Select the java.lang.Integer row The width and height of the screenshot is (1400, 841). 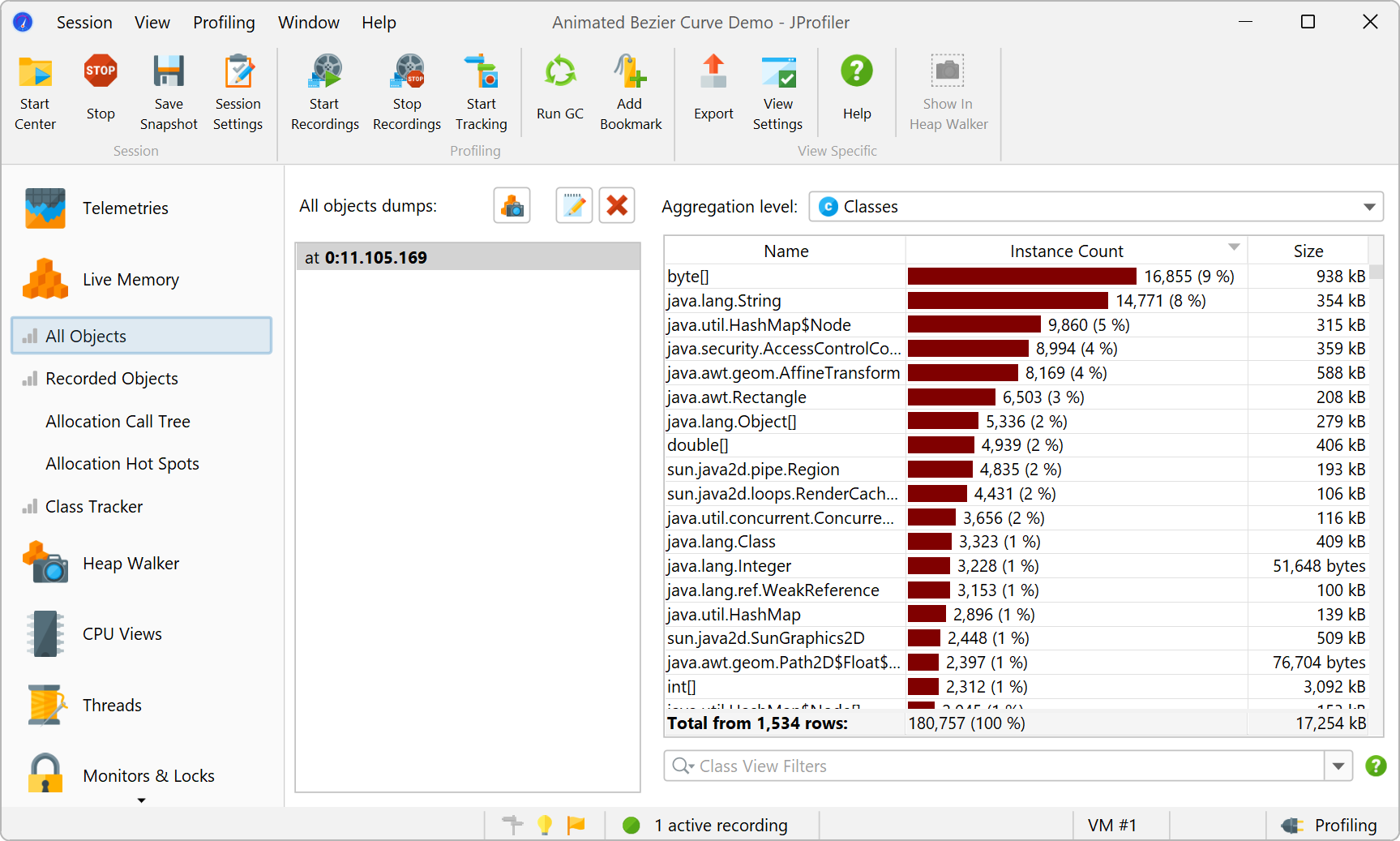(x=1017, y=566)
